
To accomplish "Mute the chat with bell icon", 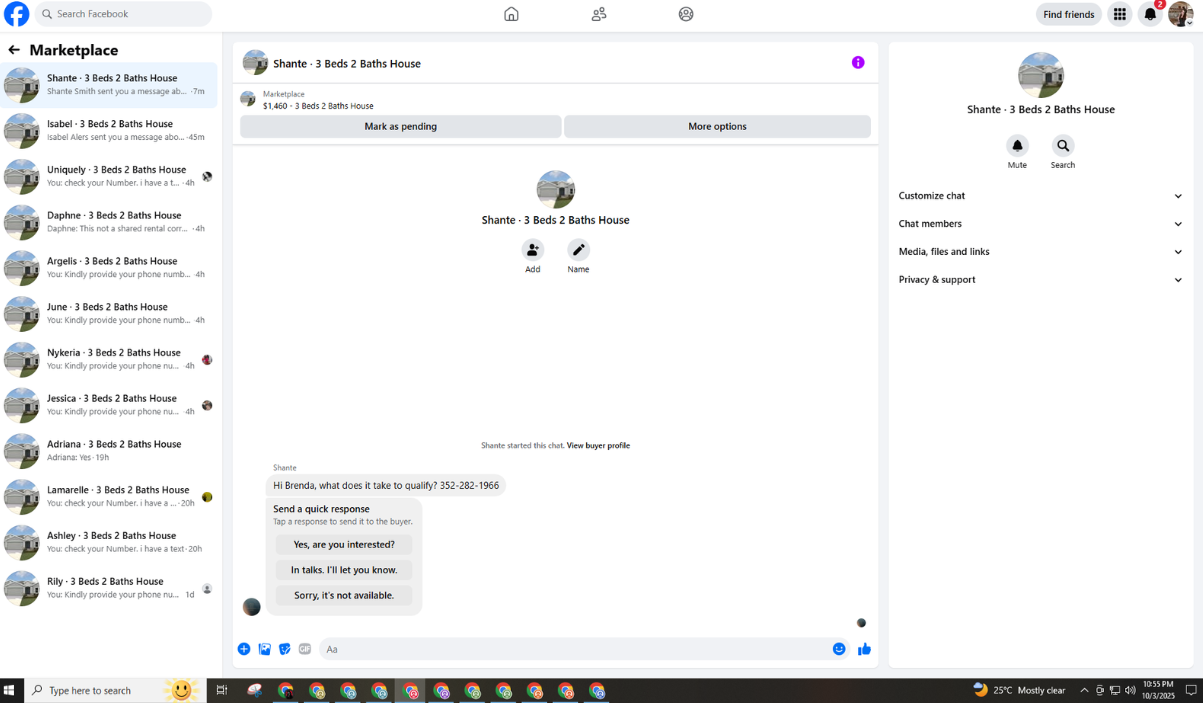I will [x=1017, y=146].
